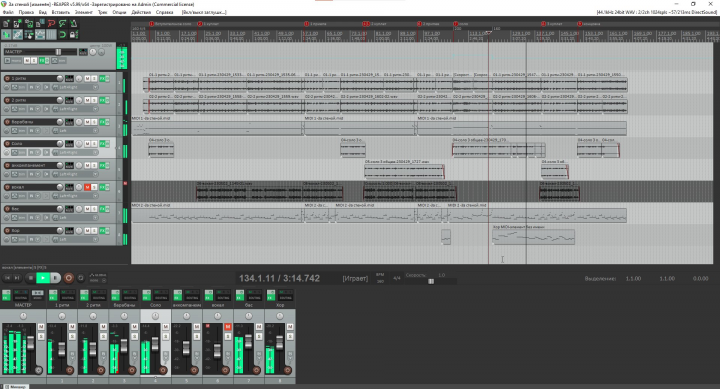
Task: Open FX chain of Соло track in track panel
Action: [102, 144]
